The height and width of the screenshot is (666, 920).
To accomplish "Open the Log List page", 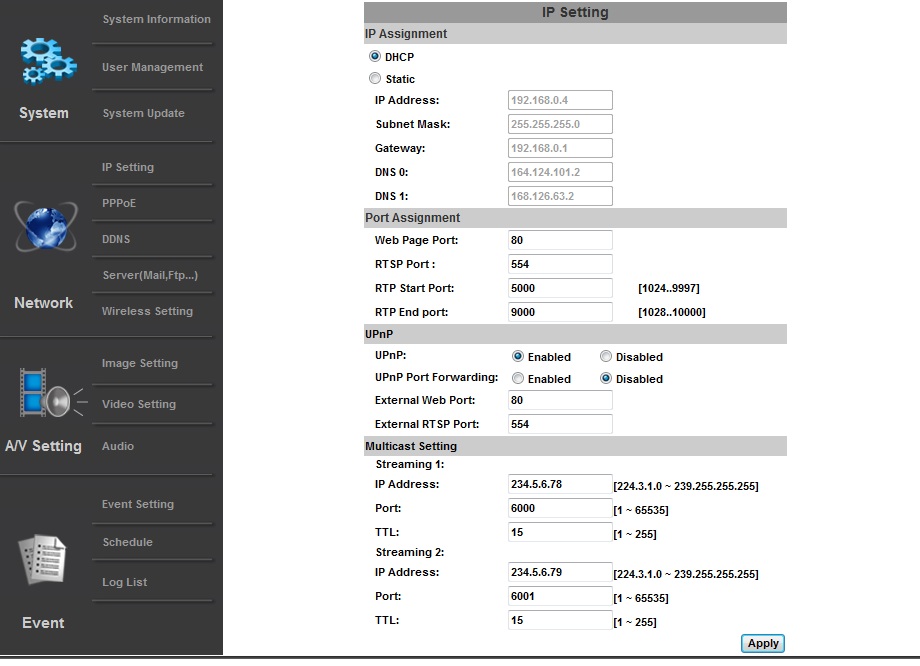I will click(x=124, y=582).
